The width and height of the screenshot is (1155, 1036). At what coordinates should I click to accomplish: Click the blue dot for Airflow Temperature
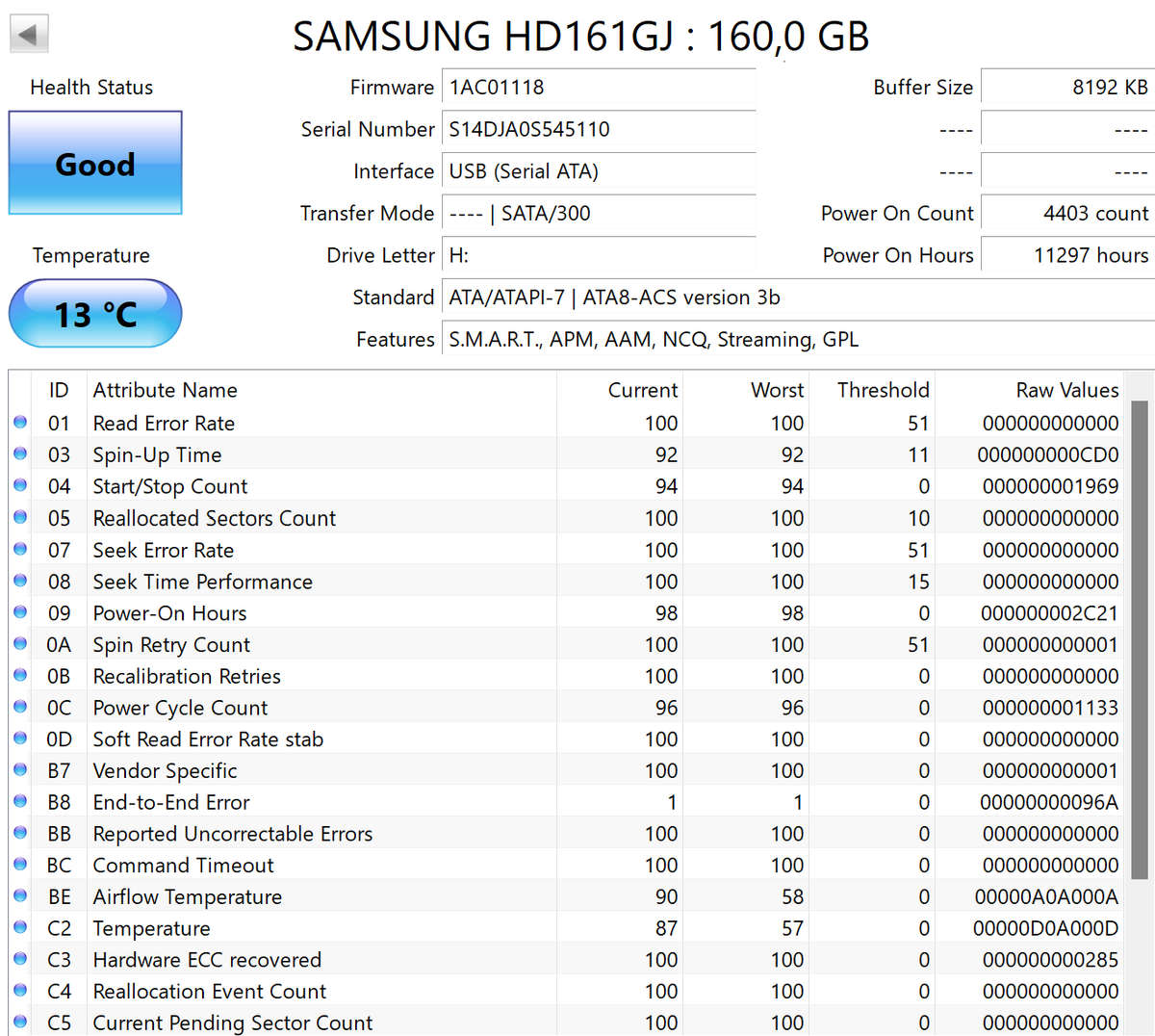pyautogui.click(x=20, y=896)
